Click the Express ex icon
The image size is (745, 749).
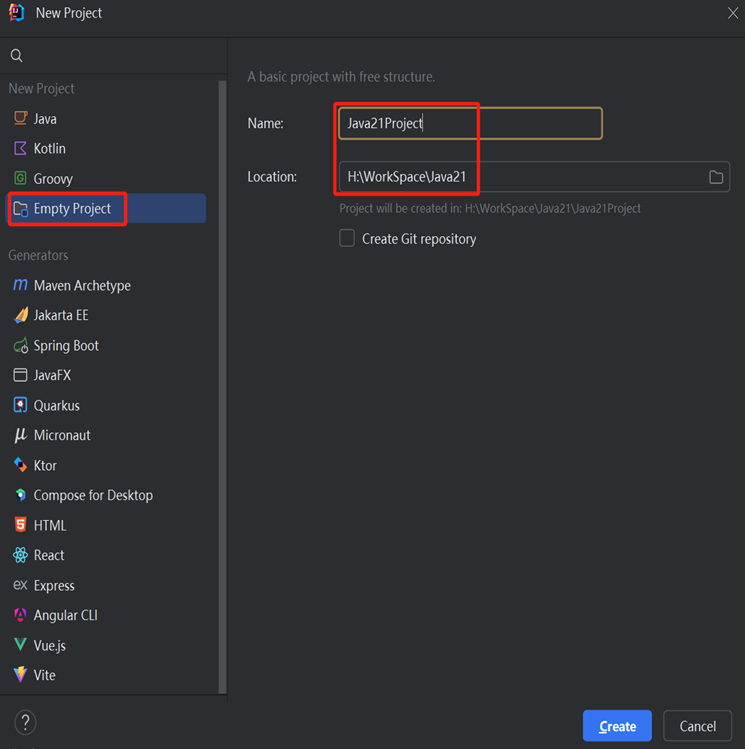tap(20, 585)
